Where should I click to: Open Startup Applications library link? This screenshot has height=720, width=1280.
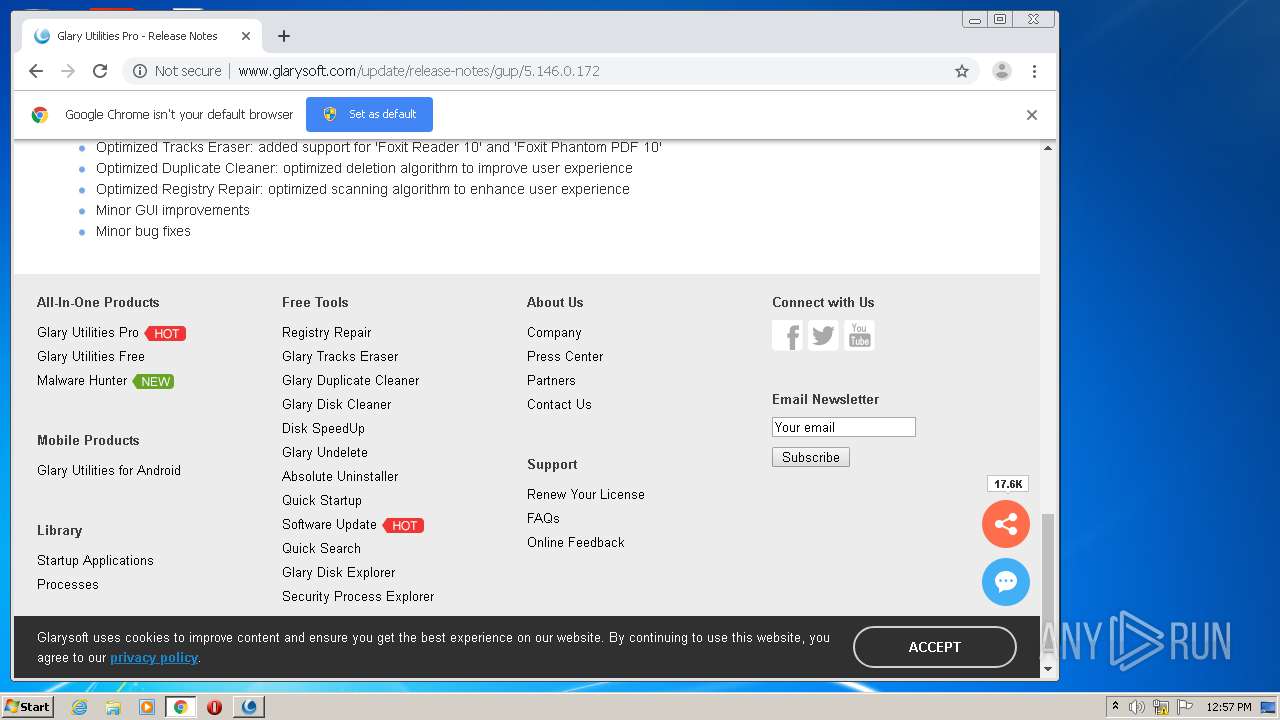pyautogui.click(x=95, y=560)
